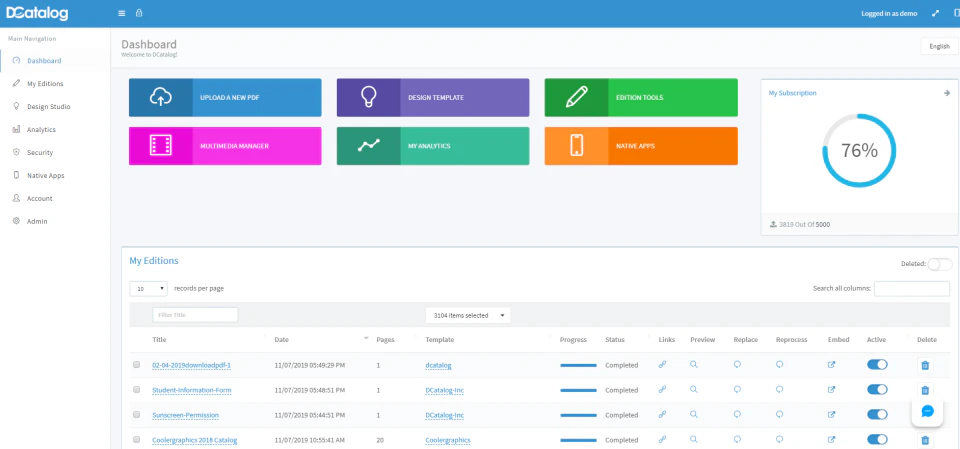The width and height of the screenshot is (960, 449).
Task: Preview the Coolergraphics 2018 Catalog edition
Action: (x=694, y=439)
